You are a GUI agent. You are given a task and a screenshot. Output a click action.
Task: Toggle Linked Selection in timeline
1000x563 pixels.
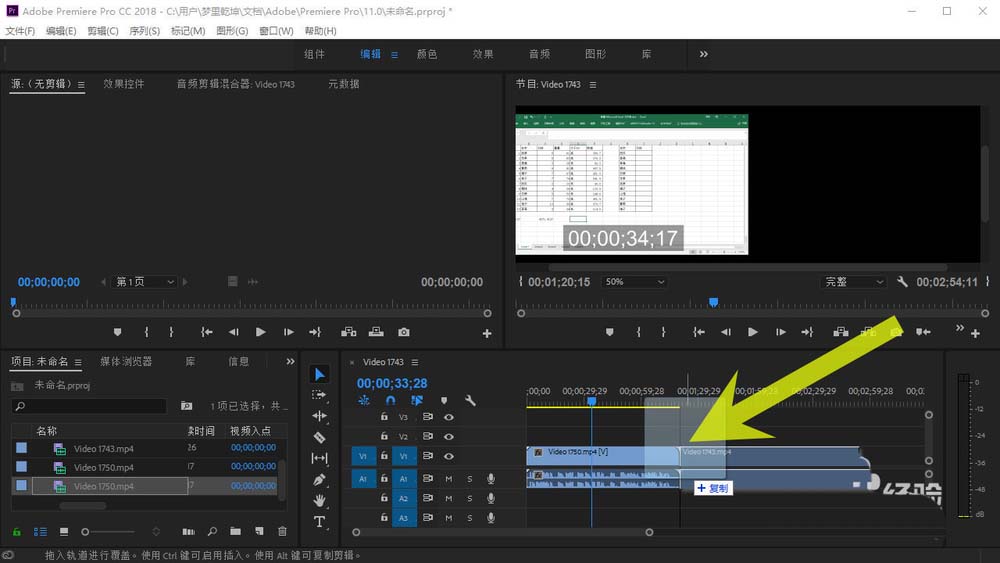[416, 400]
